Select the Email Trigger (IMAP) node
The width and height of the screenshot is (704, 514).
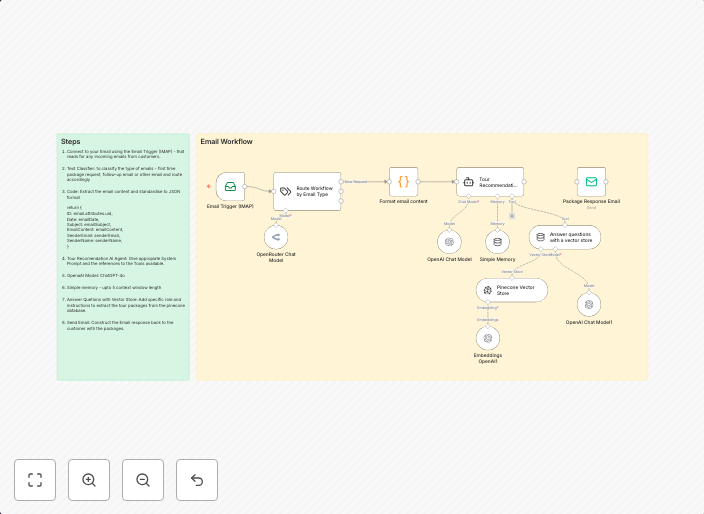pos(230,186)
